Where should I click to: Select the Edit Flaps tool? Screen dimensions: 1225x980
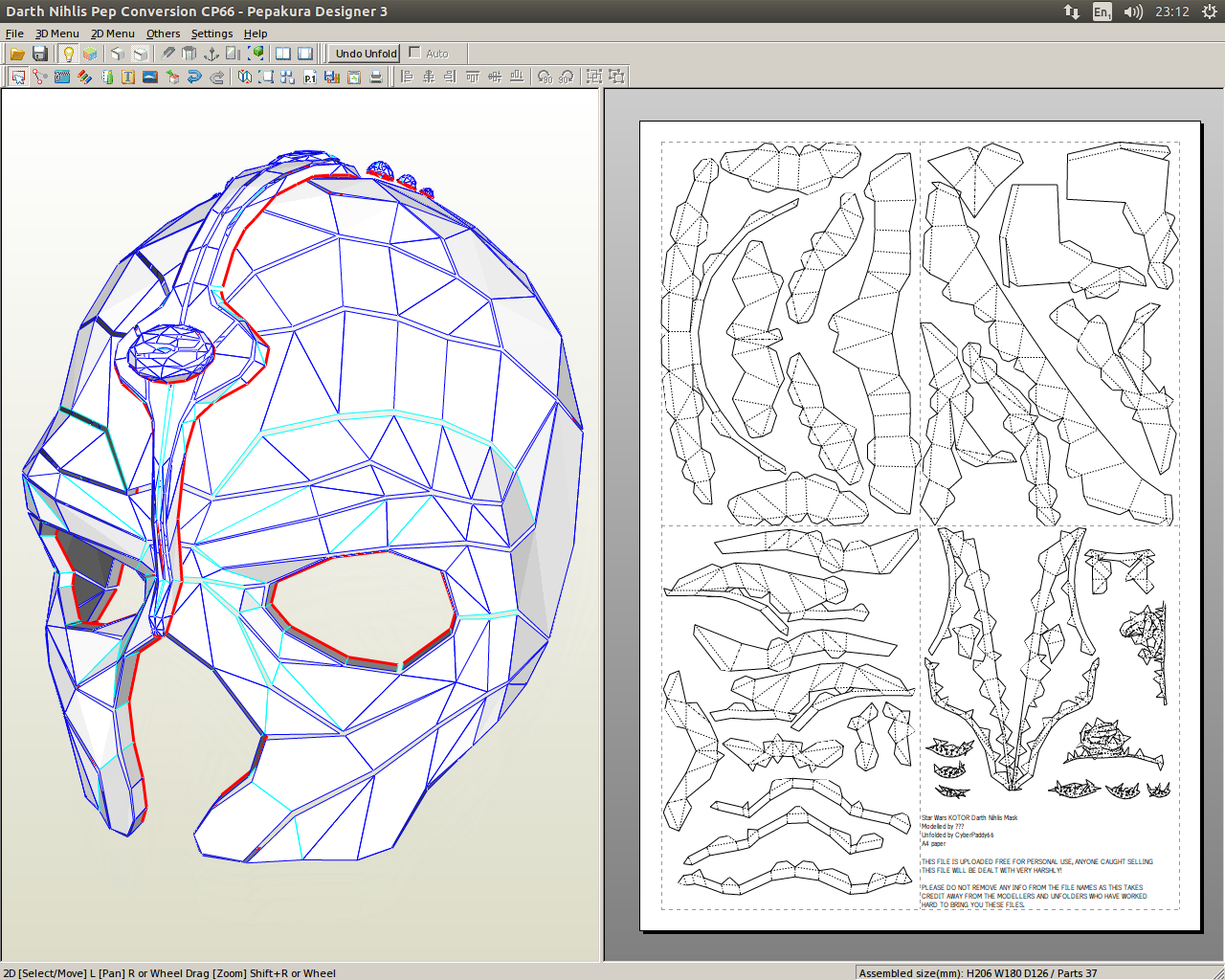62,77
